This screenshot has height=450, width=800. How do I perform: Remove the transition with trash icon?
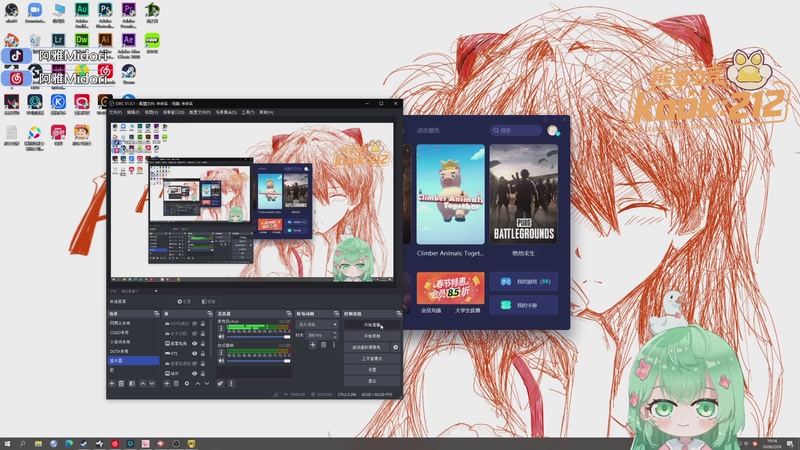pyautogui.click(x=323, y=345)
